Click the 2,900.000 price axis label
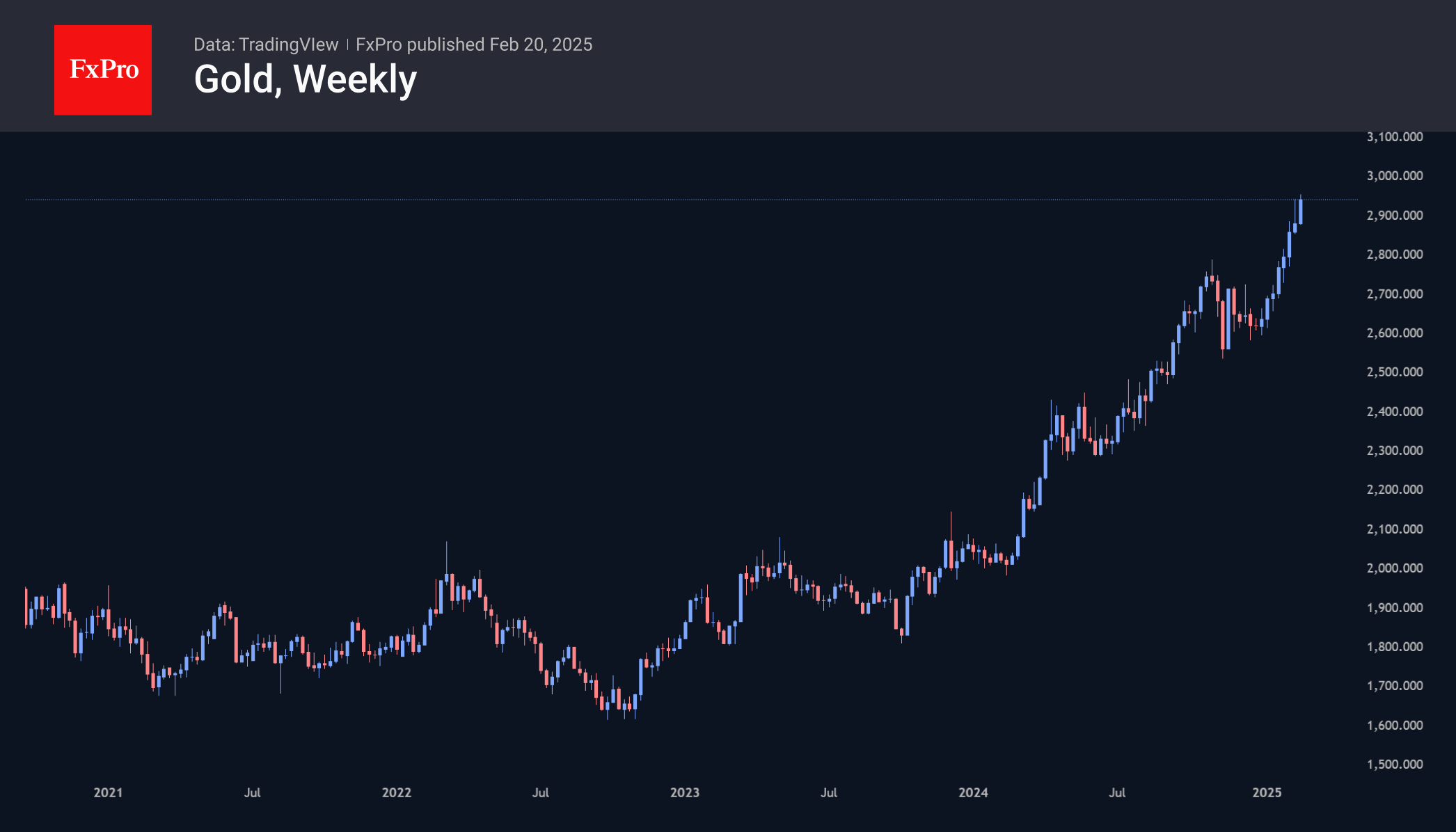 point(1395,216)
